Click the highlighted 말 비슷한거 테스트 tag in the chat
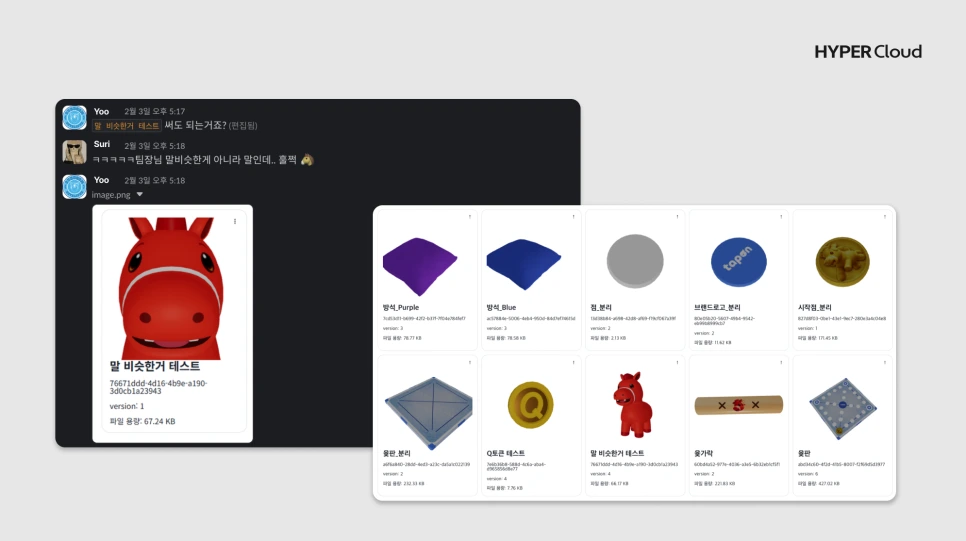966x541 pixels. [127, 126]
